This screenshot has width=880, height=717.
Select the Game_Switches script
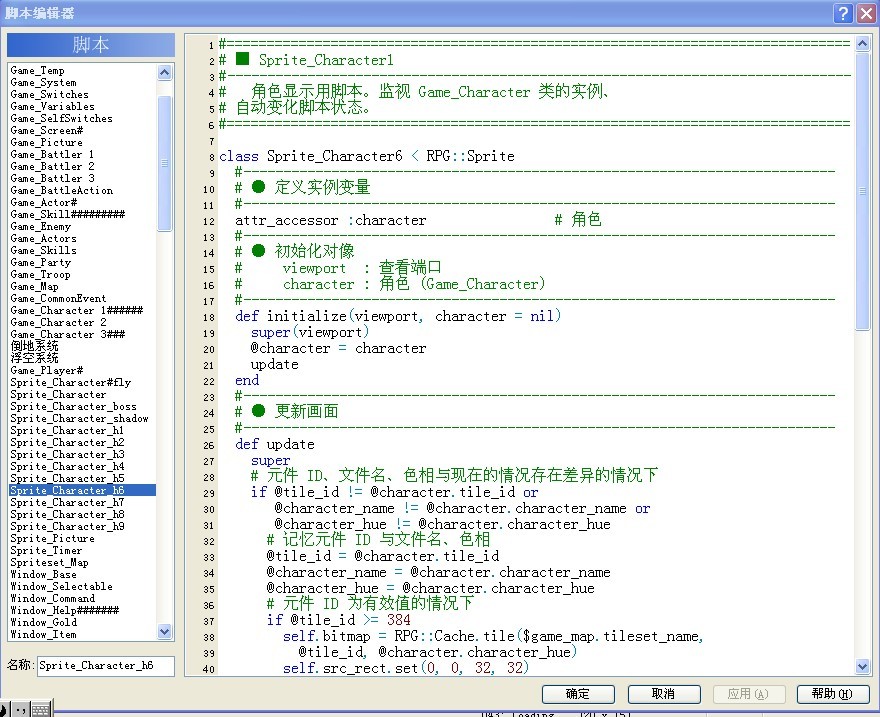coord(49,95)
